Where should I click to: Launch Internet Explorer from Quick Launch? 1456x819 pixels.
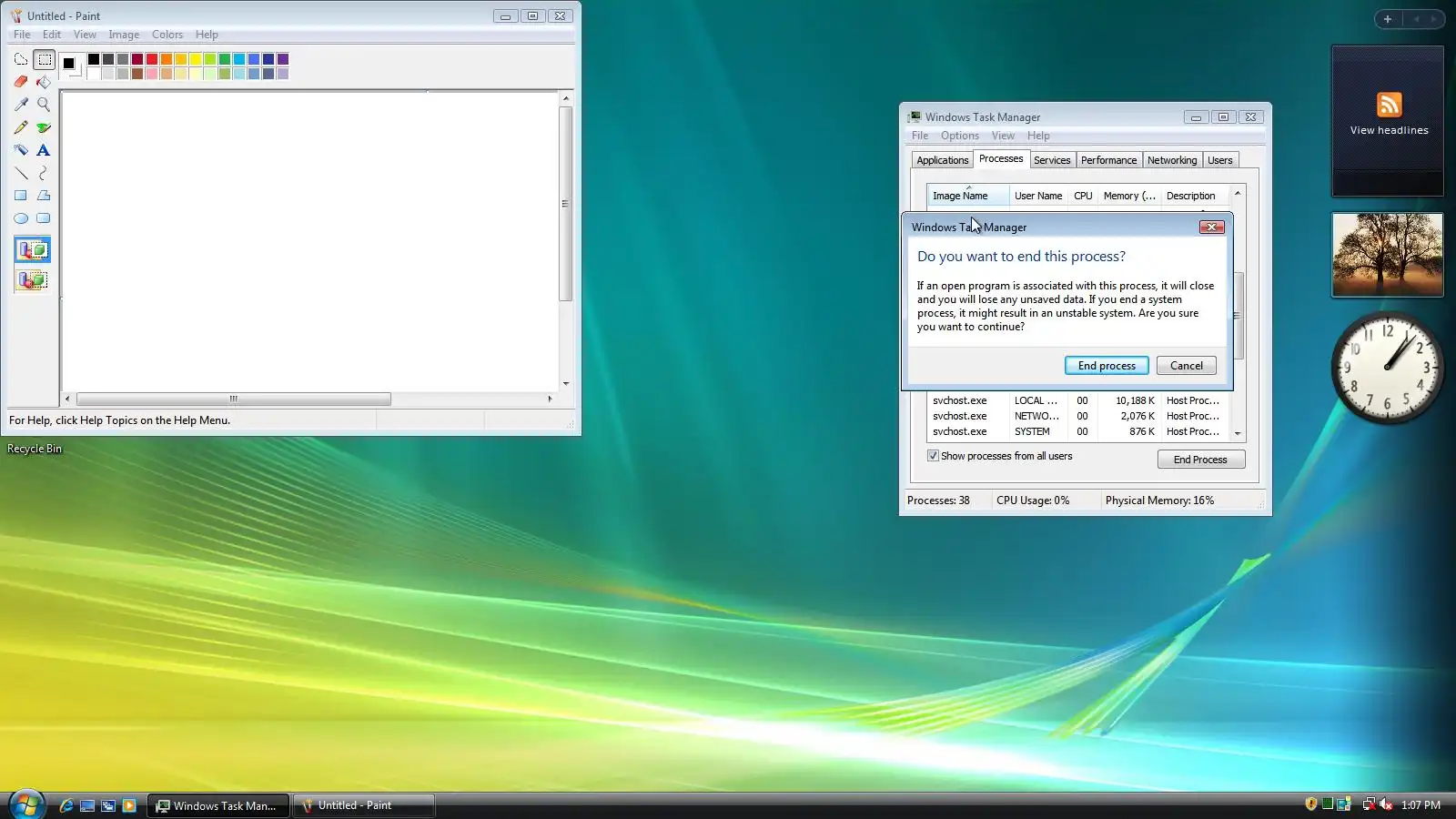coord(66,805)
